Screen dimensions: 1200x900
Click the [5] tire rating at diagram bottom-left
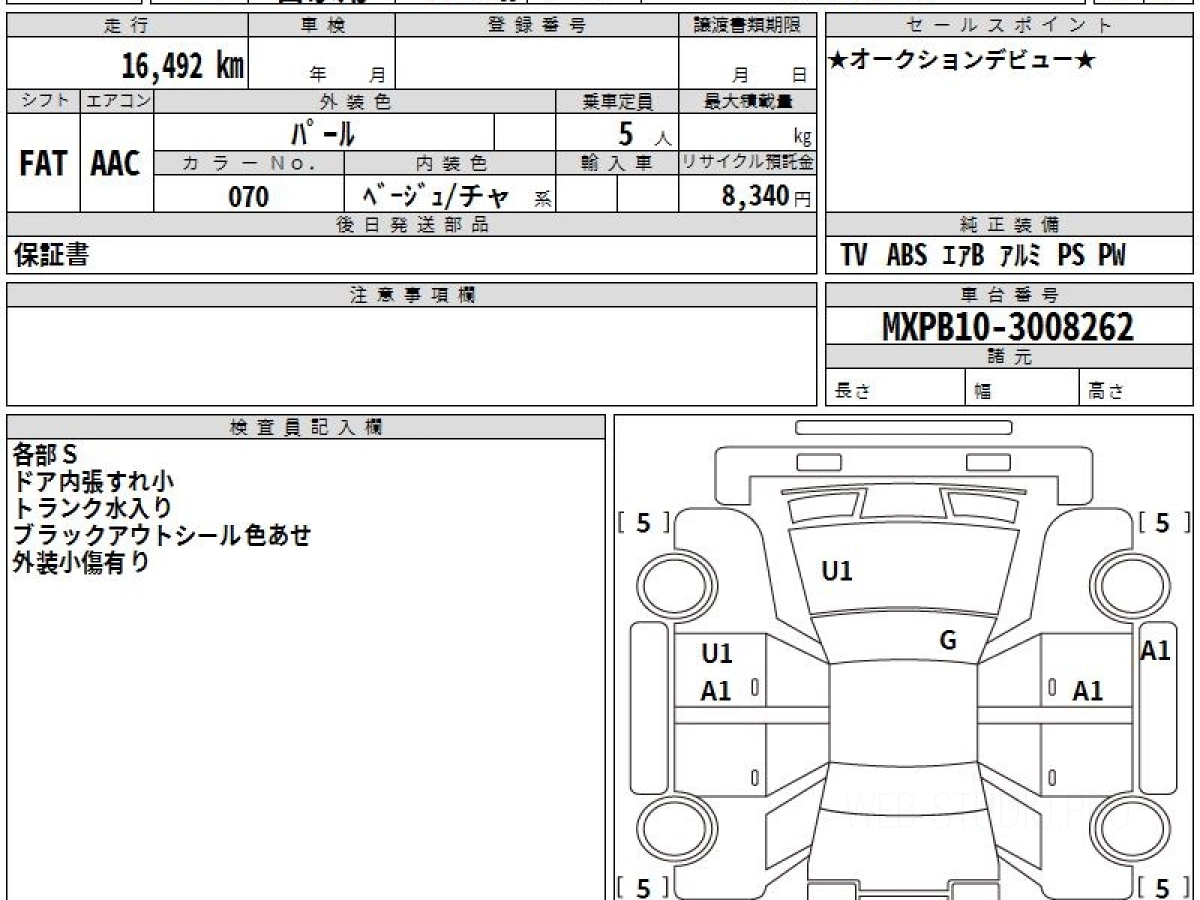(x=644, y=887)
